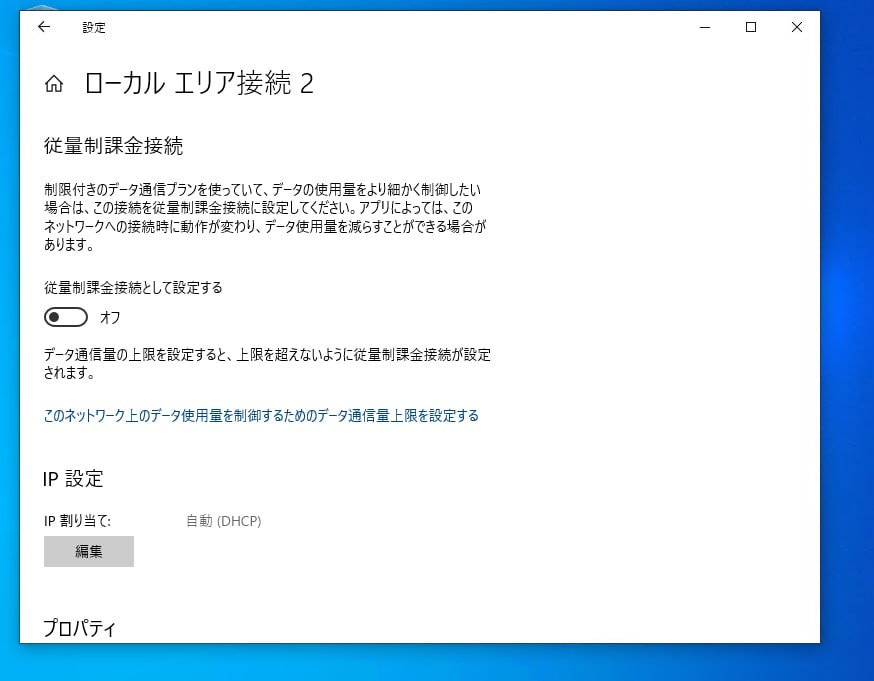This screenshot has width=874, height=681.
Task: Turn on metered connection switch
Action: (65, 316)
